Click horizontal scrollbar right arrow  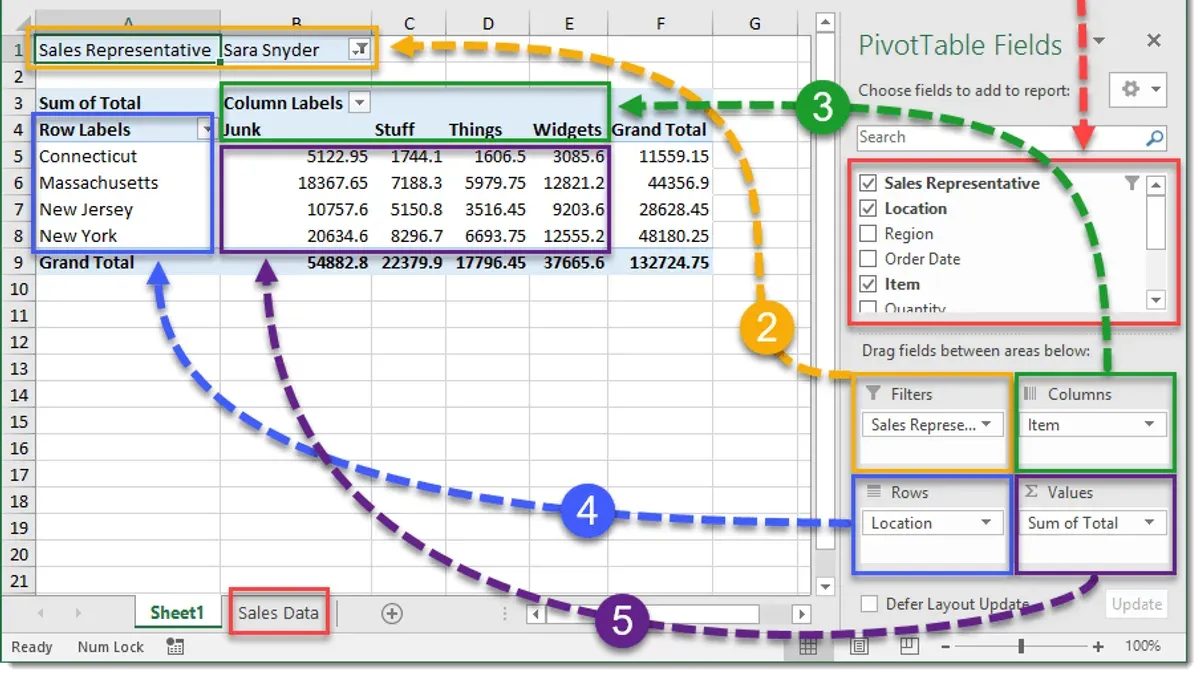tap(801, 614)
